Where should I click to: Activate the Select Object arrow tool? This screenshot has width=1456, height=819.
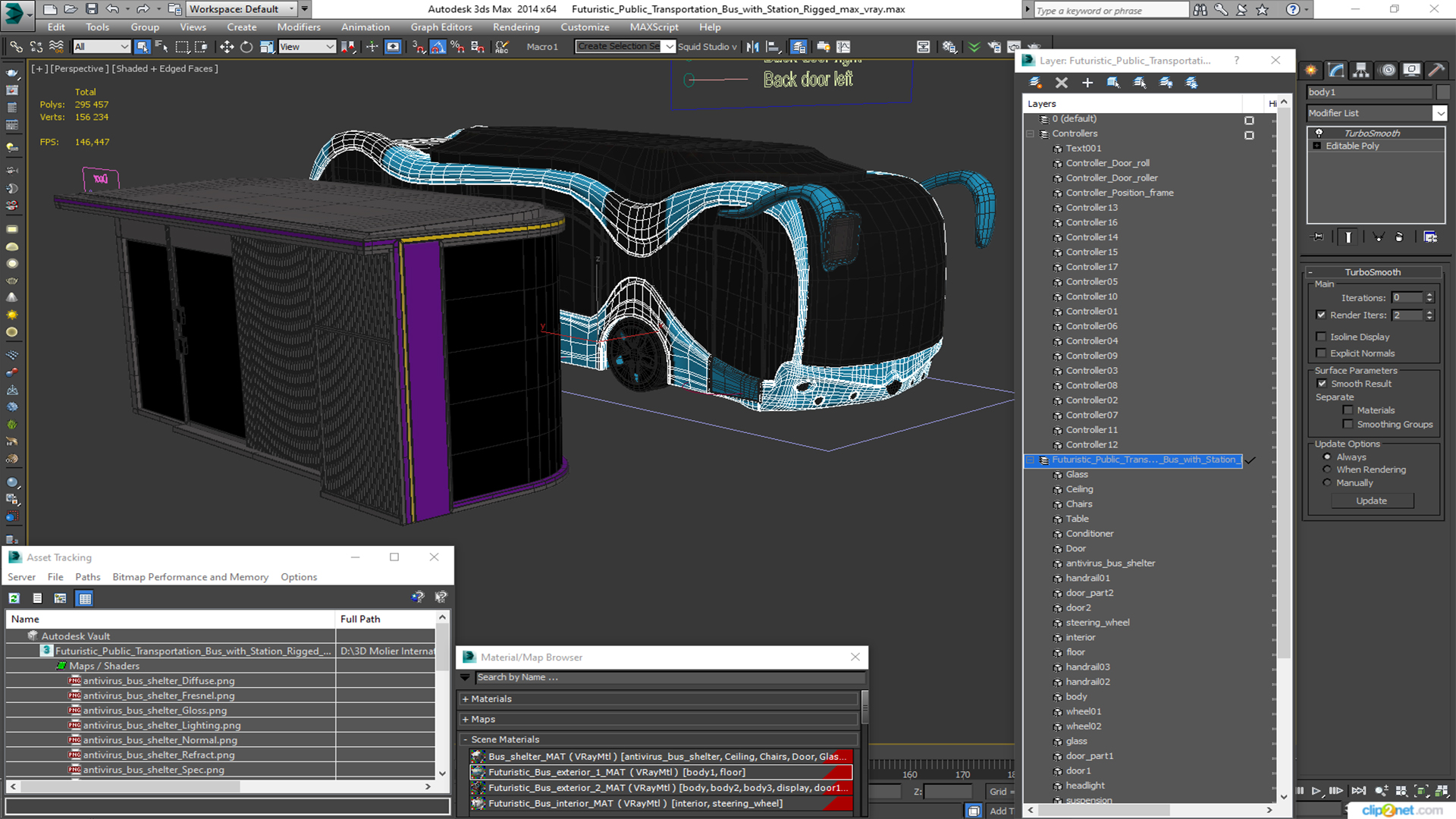tap(142, 47)
